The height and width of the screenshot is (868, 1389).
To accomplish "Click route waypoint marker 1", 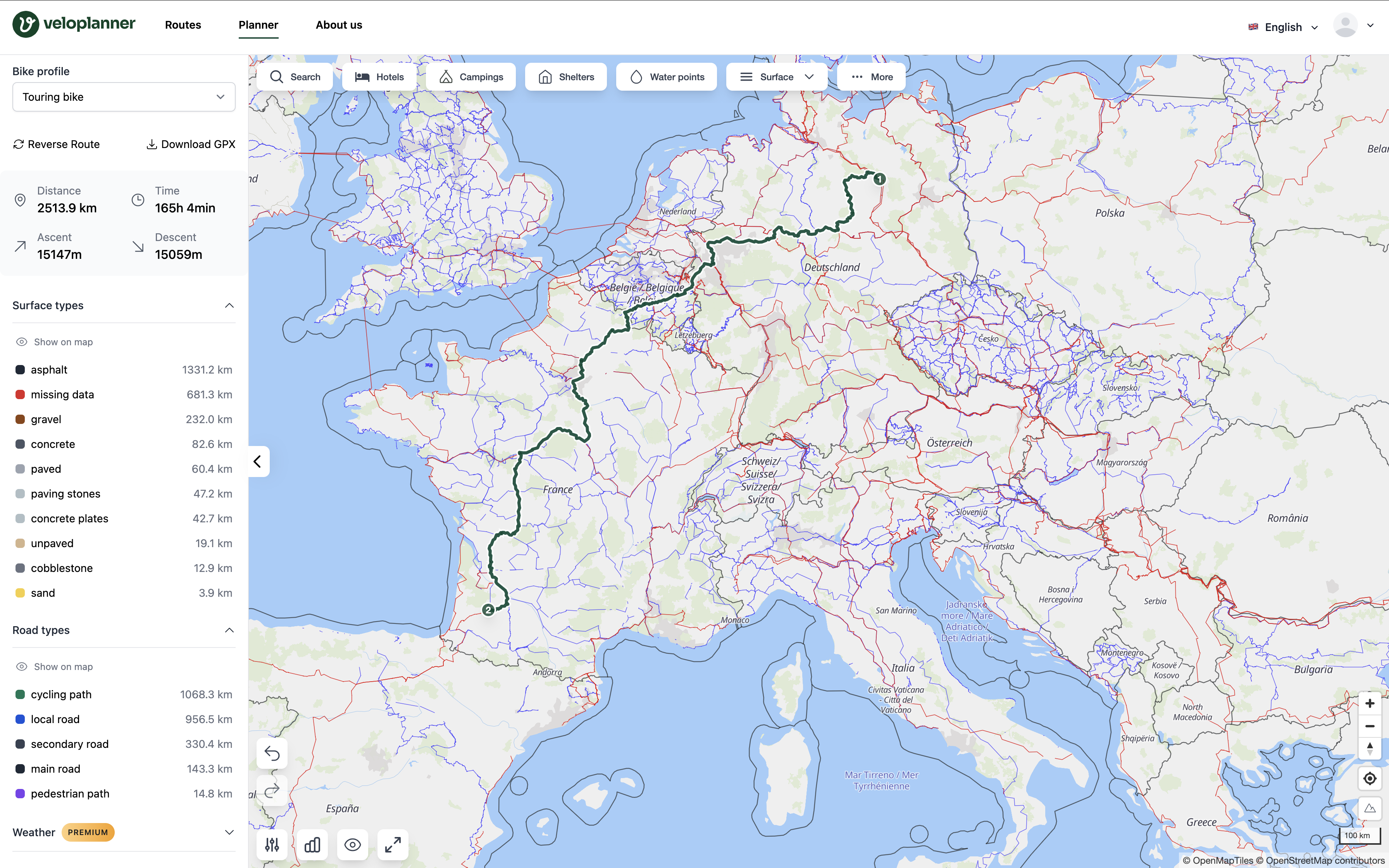I will [x=879, y=179].
